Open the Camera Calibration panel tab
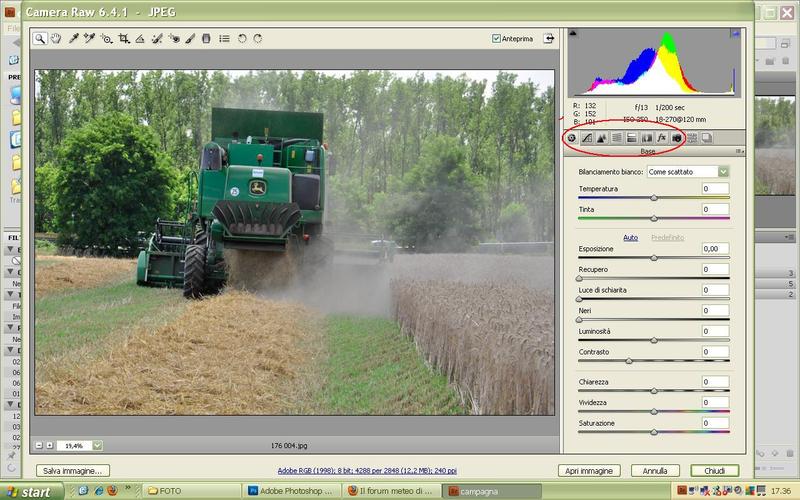 [677, 138]
